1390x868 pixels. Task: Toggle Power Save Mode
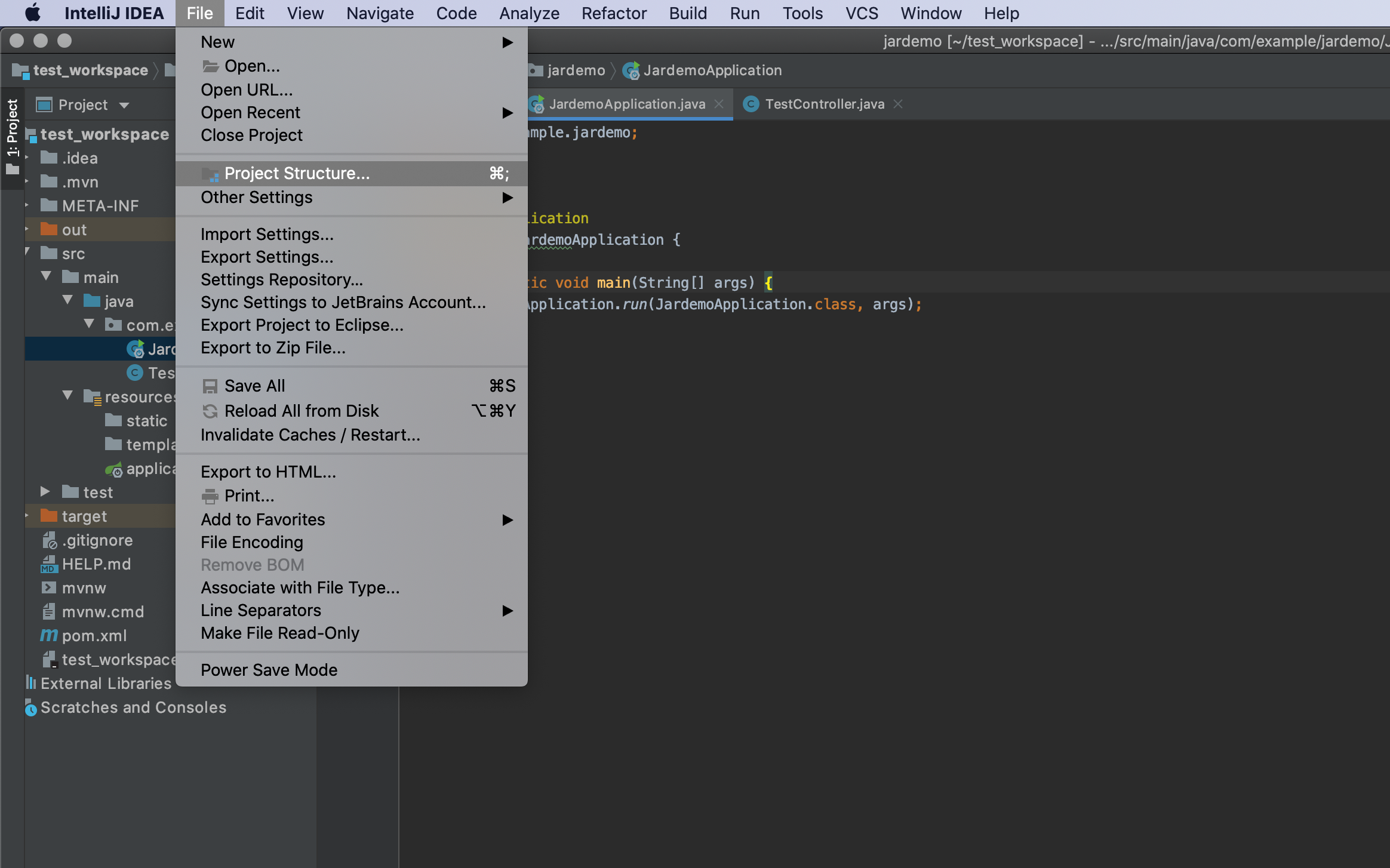tap(352, 670)
